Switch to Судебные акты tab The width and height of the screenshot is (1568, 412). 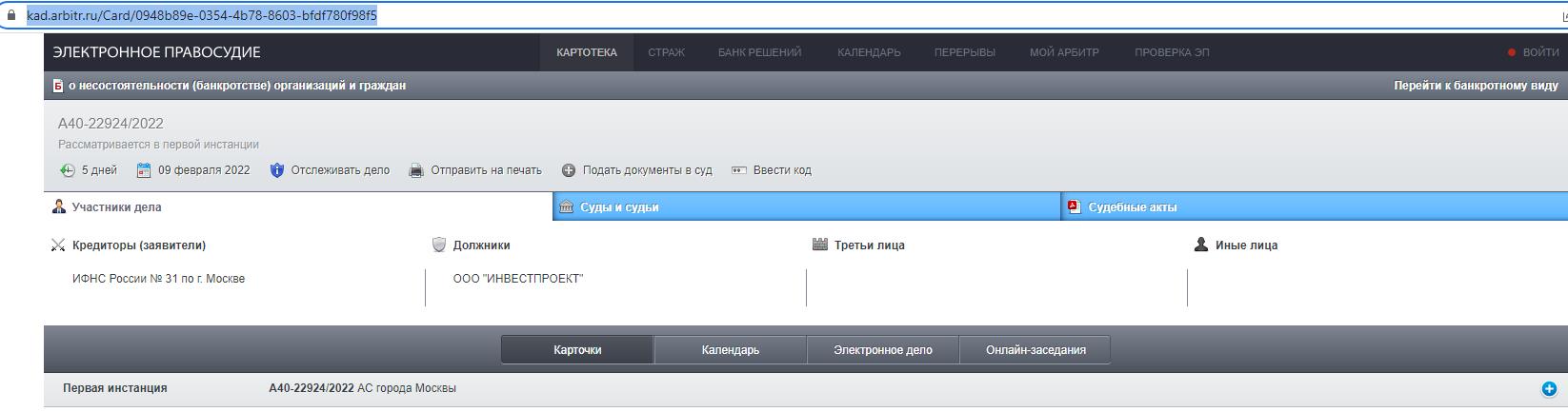pos(1315,206)
